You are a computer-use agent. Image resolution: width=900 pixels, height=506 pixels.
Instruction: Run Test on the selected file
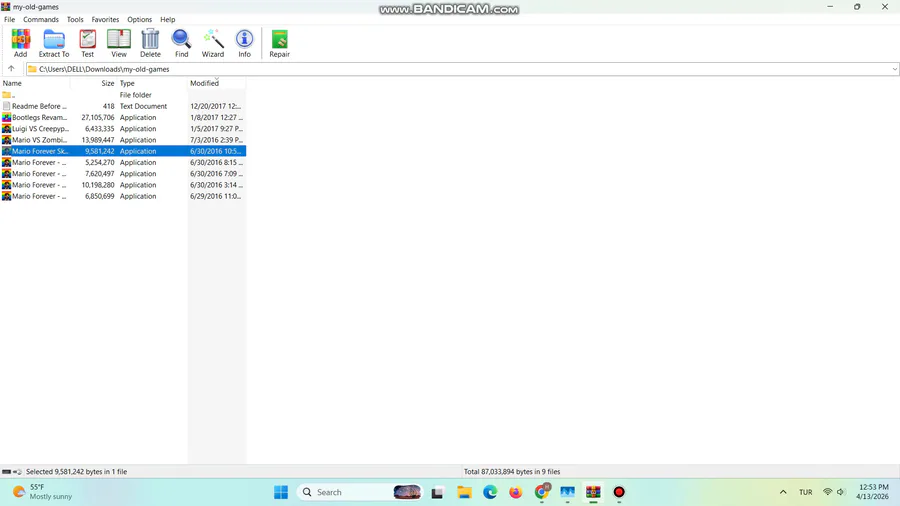87,44
